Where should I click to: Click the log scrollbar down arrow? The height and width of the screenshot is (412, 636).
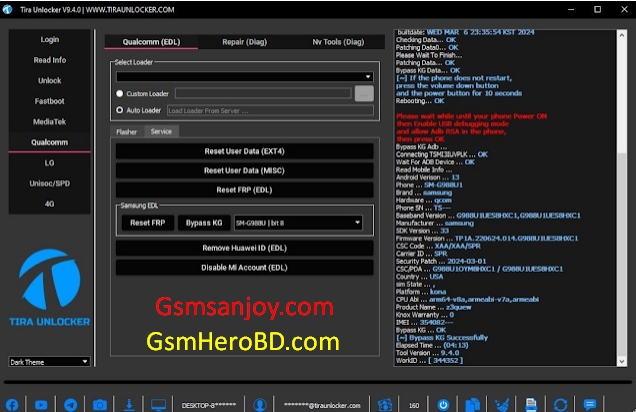[622, 361]
